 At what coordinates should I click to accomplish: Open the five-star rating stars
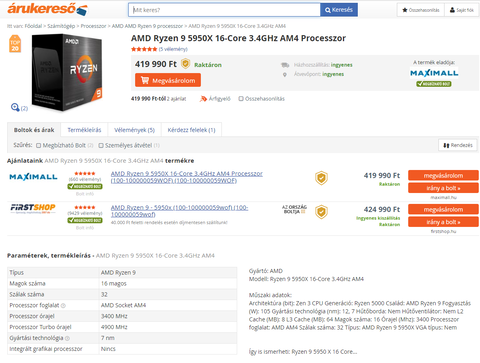pos(144,49)
